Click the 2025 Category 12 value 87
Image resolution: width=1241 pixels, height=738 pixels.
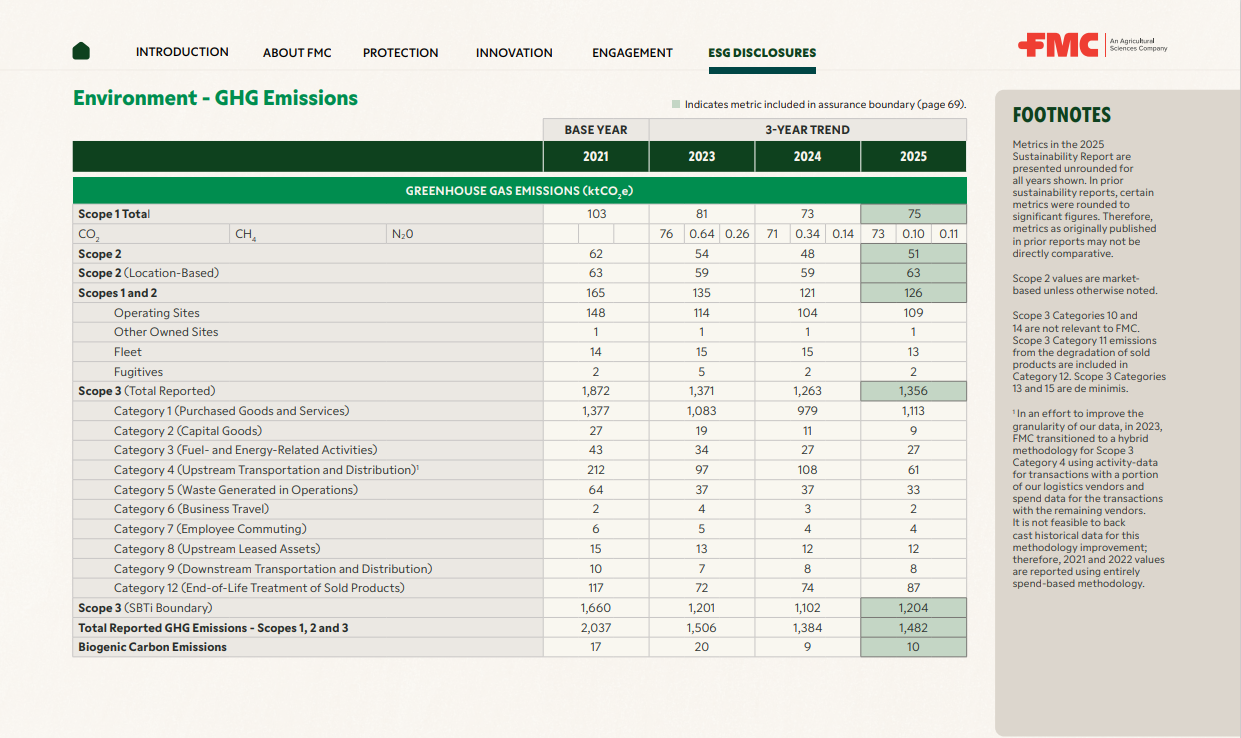pyautogui.click(x=913, y=588)
